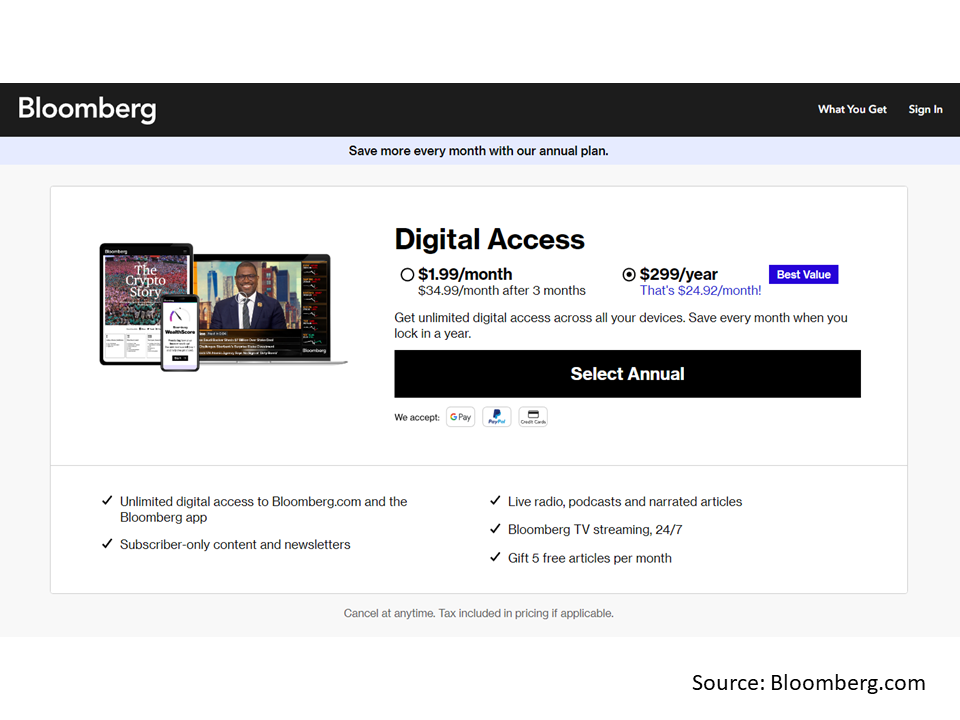Click "Subscriber-only content and newsletters" text
This screenshot has height=720, width=960.
[x=235, y=545]
